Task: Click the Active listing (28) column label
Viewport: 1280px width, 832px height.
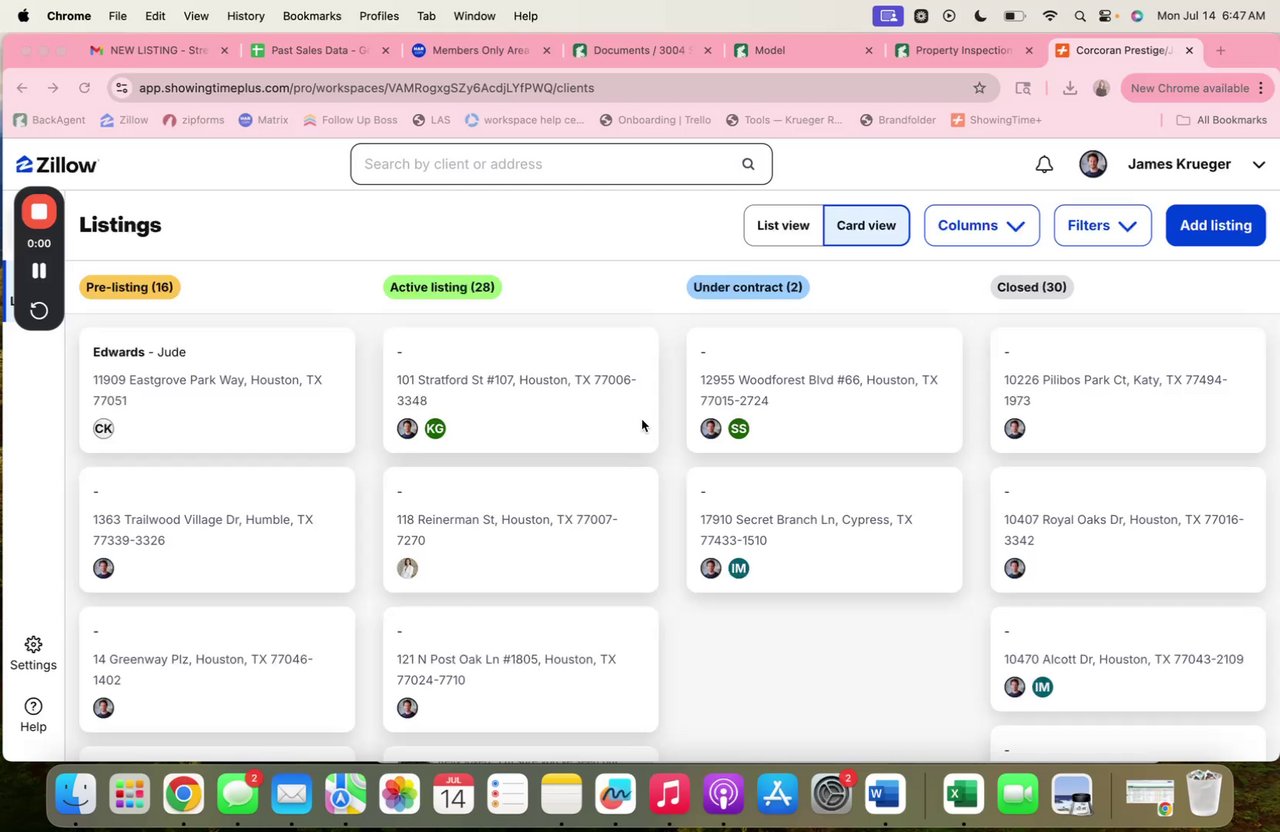Action: coord(442,287)
